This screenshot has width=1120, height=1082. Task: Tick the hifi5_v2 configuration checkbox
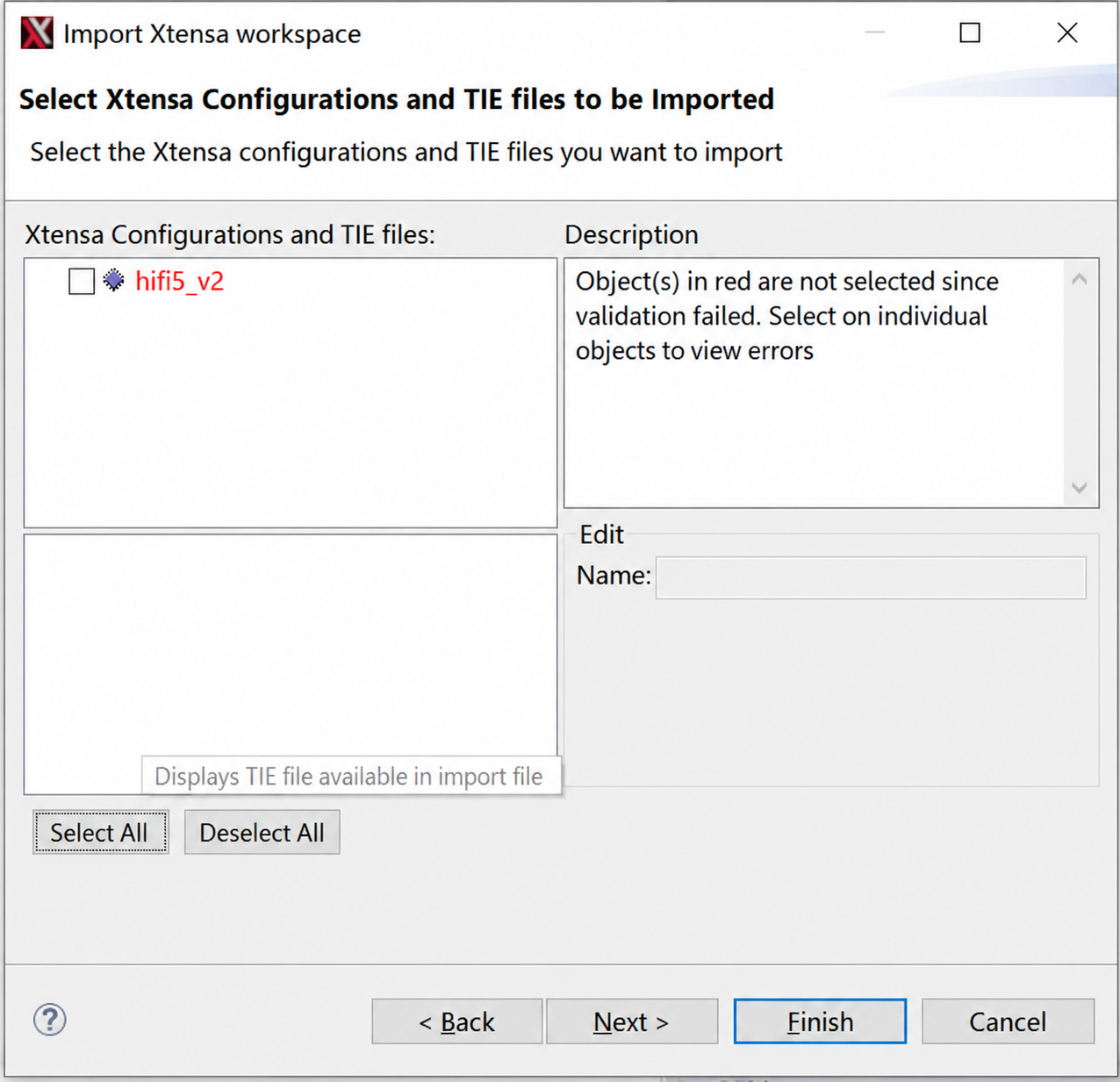pyautogui.click(x=82, y=282)
